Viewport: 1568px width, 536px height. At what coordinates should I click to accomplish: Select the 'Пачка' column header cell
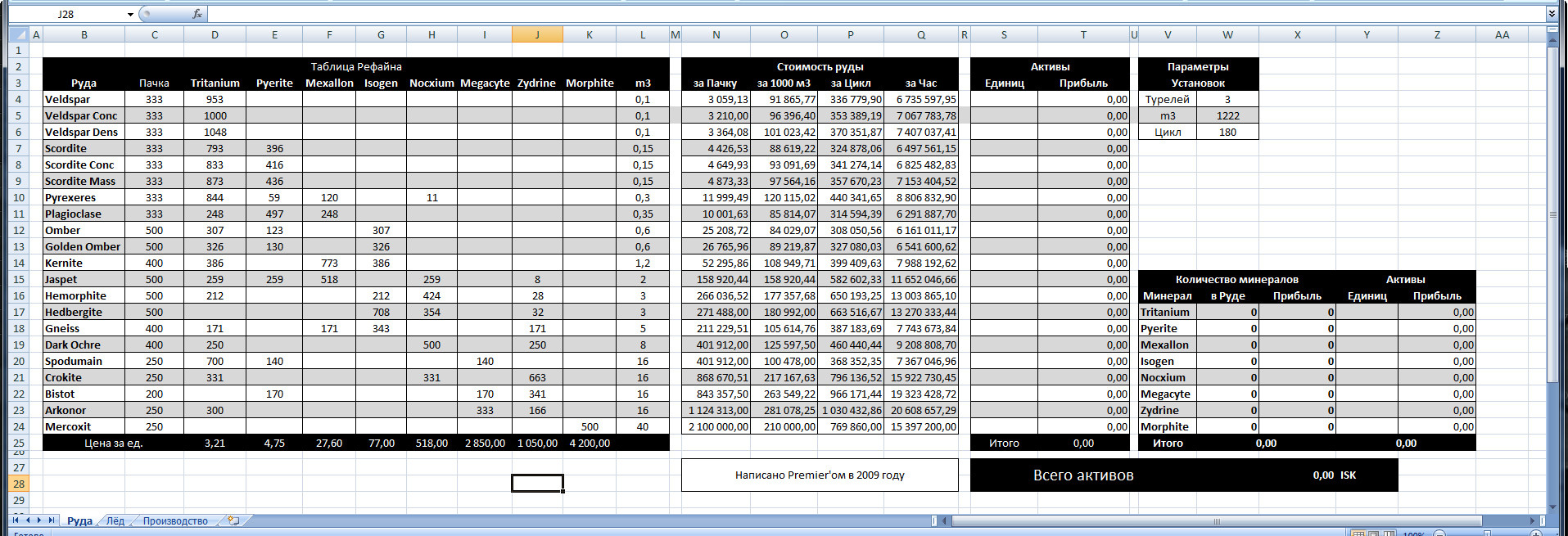(x=154, y=83)
